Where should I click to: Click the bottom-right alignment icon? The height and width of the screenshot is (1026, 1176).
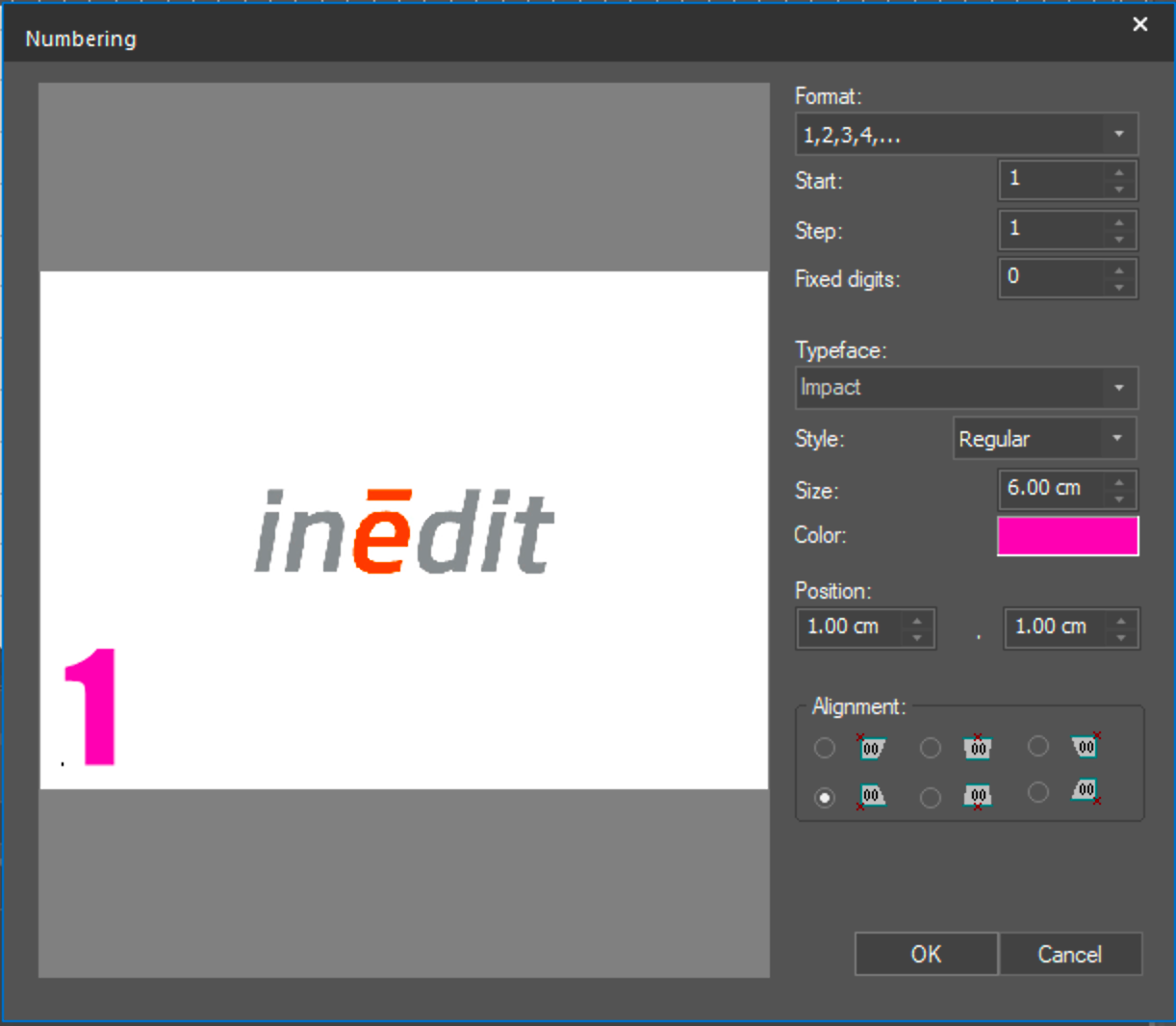point(1087,791)
